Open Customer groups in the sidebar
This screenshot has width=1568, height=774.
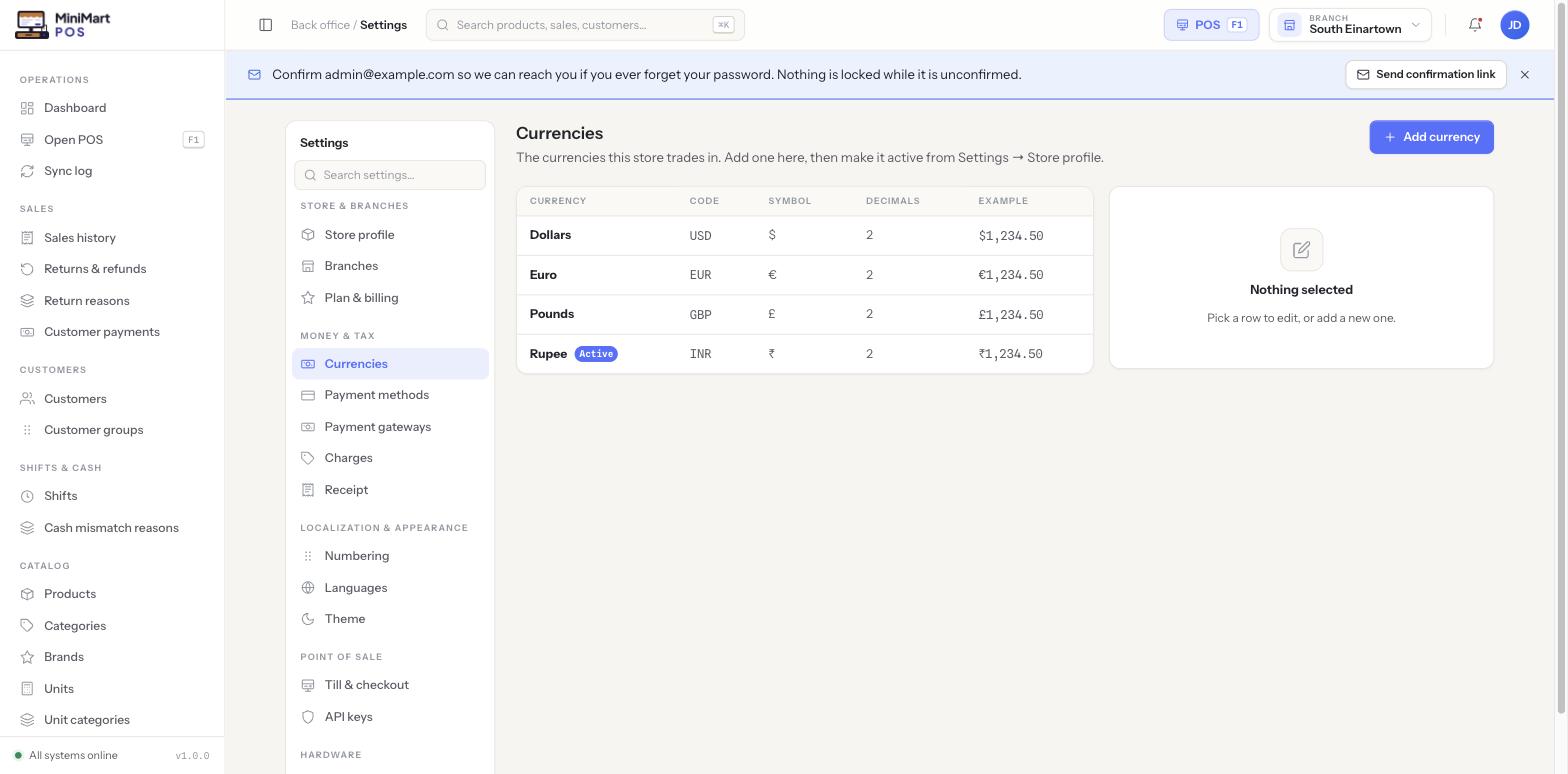point(112,430)
